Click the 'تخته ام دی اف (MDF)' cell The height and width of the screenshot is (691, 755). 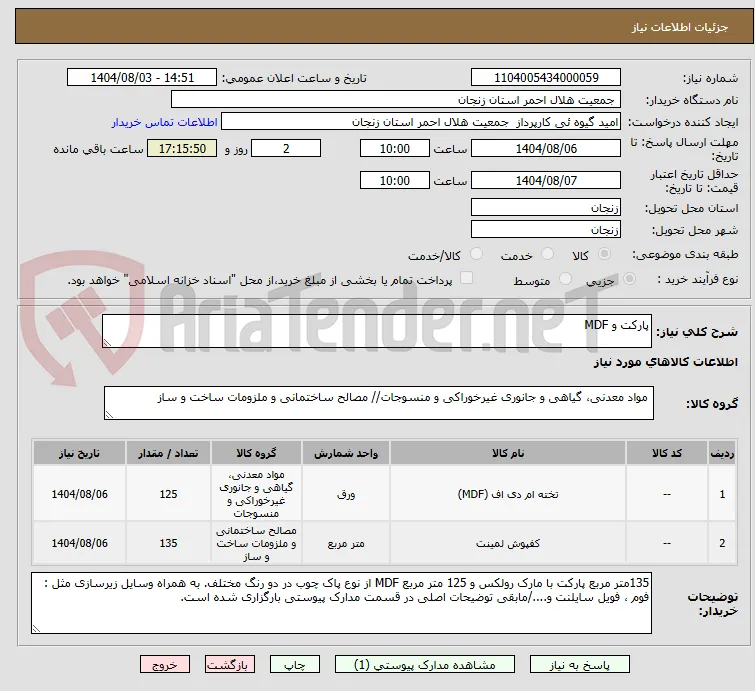click(x=508, y=494)
